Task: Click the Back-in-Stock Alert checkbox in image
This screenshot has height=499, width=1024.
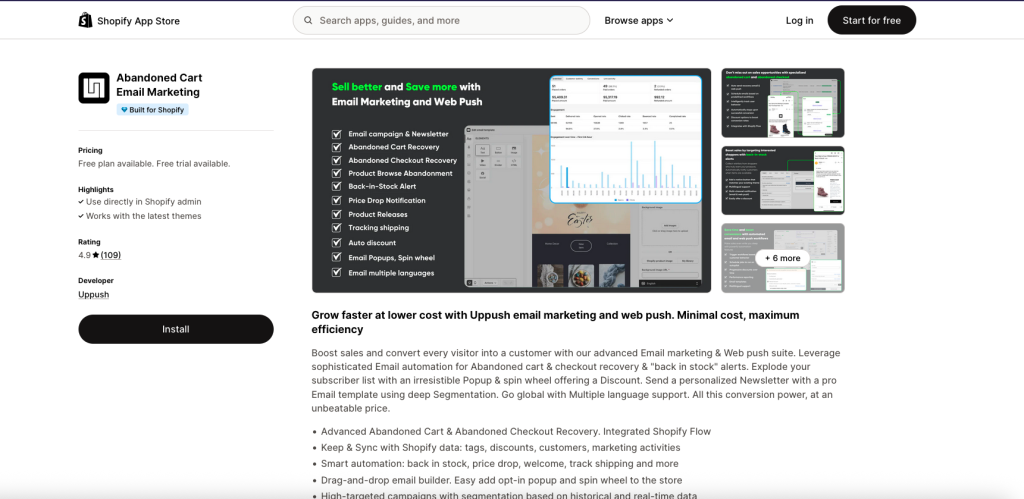Action: click(x=336, y=187)
